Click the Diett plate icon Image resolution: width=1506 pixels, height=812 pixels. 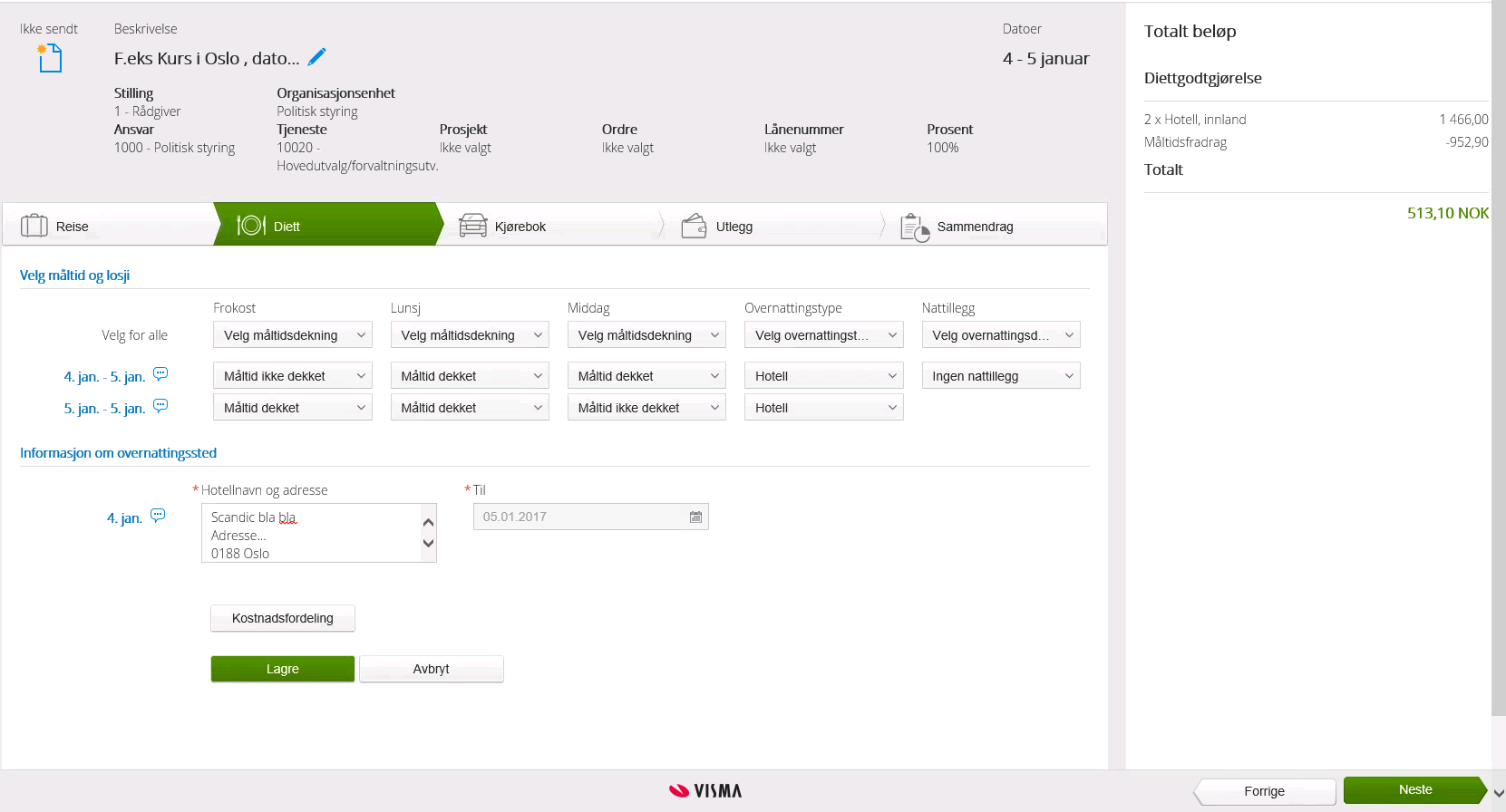tap(251, 225)
